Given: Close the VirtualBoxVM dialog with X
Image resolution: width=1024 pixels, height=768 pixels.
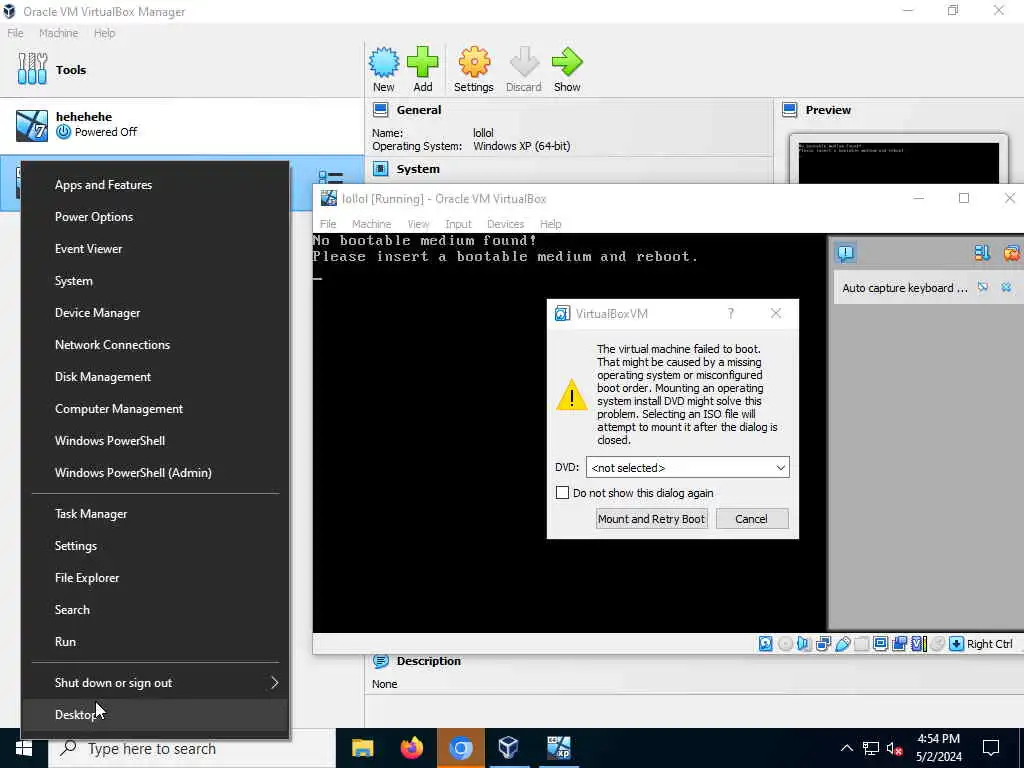Looking at the screenshot, I should coord(776,313).
